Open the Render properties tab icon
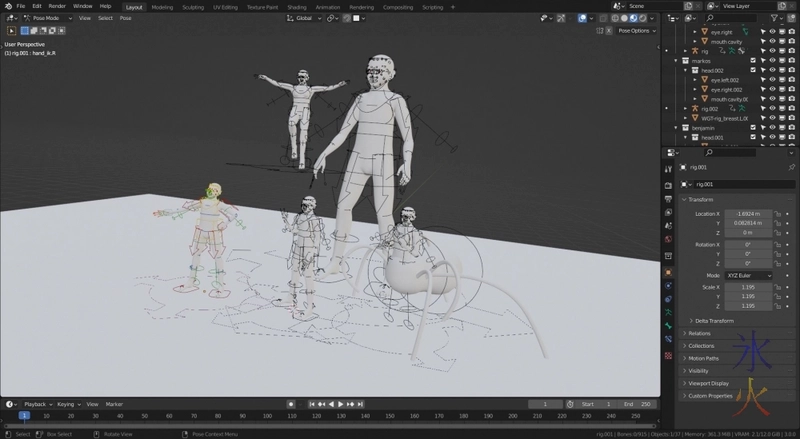This screenshot has height=439, width=800. pos(668,185)
